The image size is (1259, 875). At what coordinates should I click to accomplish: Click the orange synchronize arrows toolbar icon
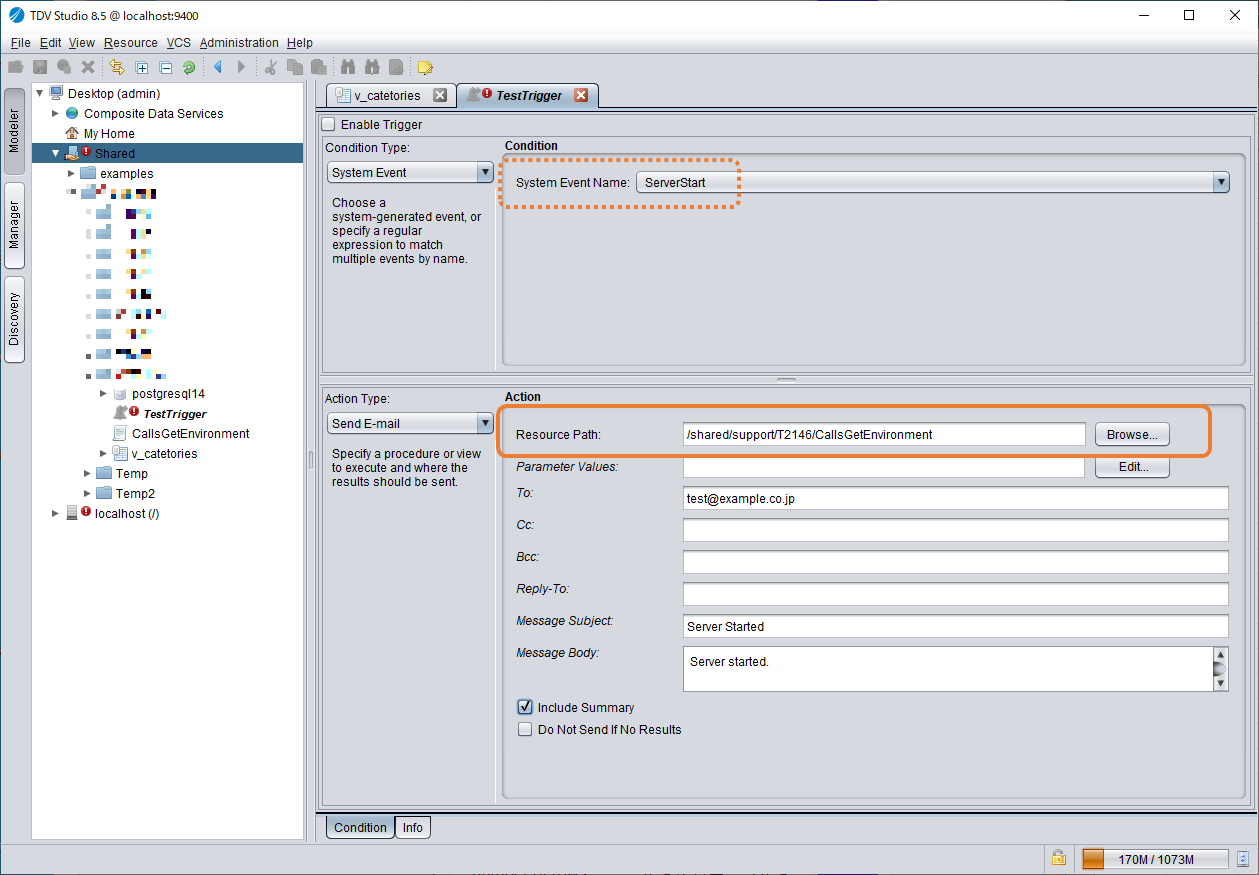point(117,68)
